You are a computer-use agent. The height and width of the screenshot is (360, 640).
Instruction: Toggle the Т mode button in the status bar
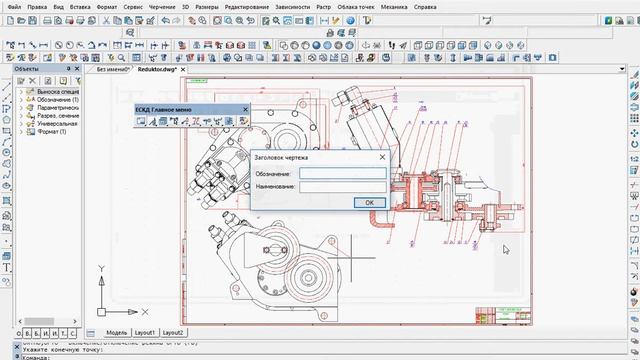63,333
